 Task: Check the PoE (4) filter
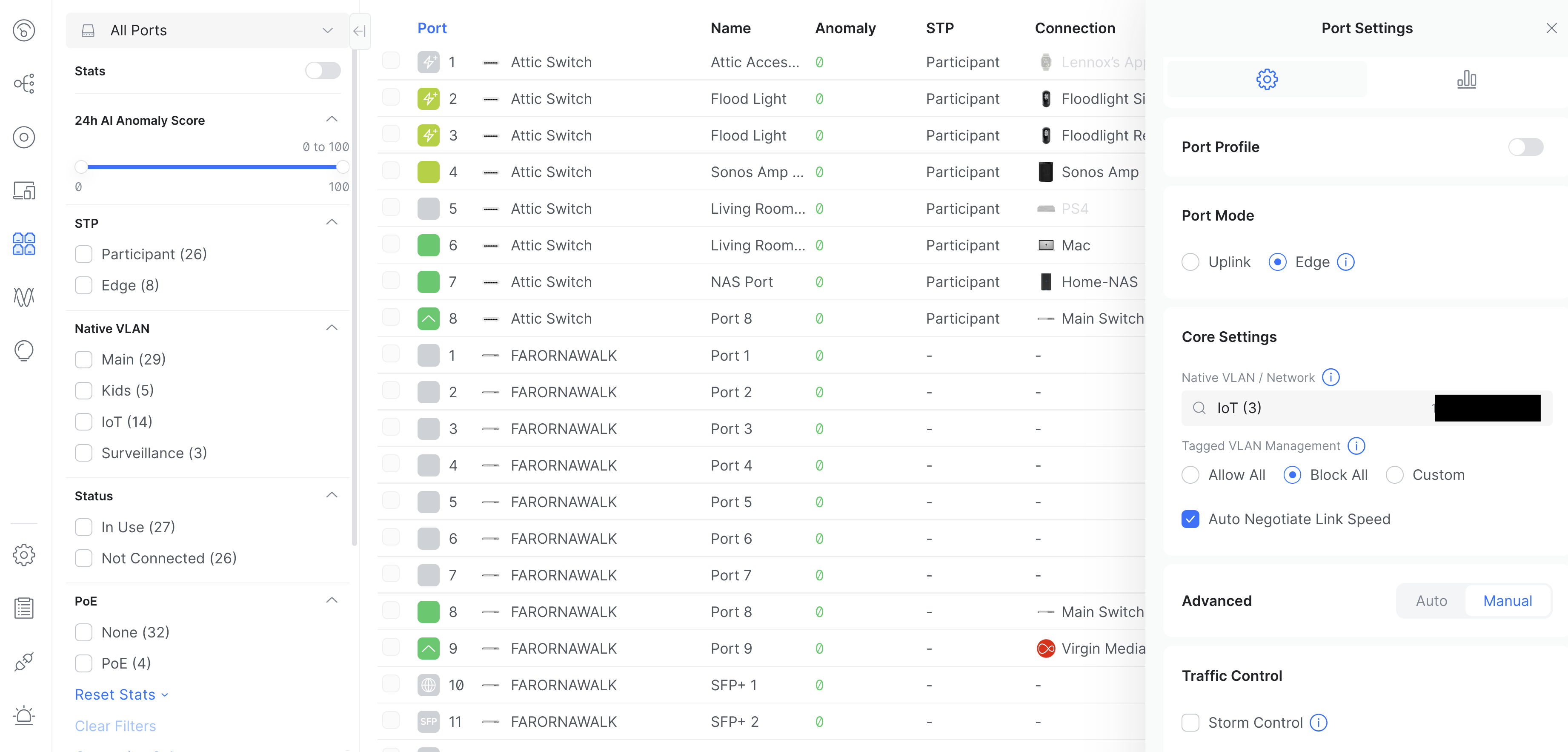click(x=83, y=663)
